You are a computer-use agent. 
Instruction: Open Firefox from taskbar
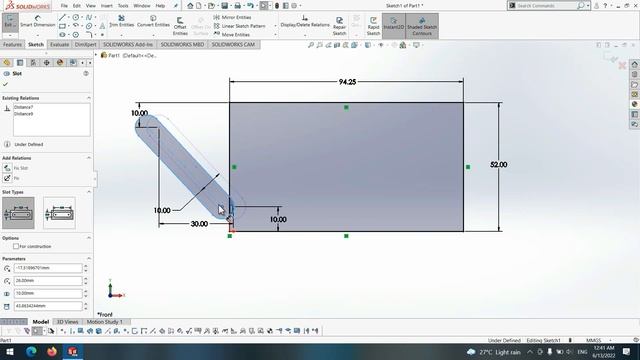pos(51,352)
